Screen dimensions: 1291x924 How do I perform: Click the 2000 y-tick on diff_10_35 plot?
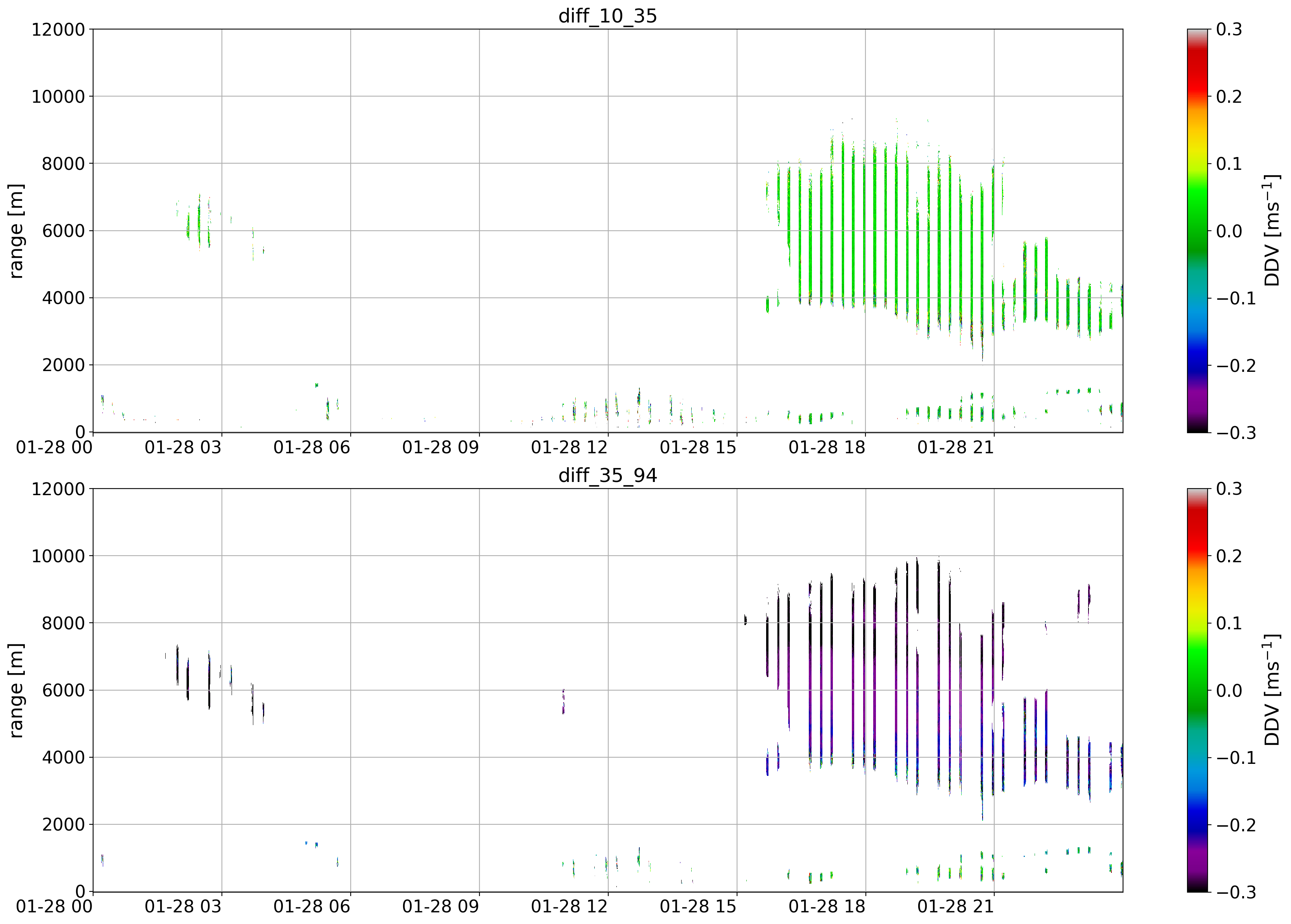63,365
